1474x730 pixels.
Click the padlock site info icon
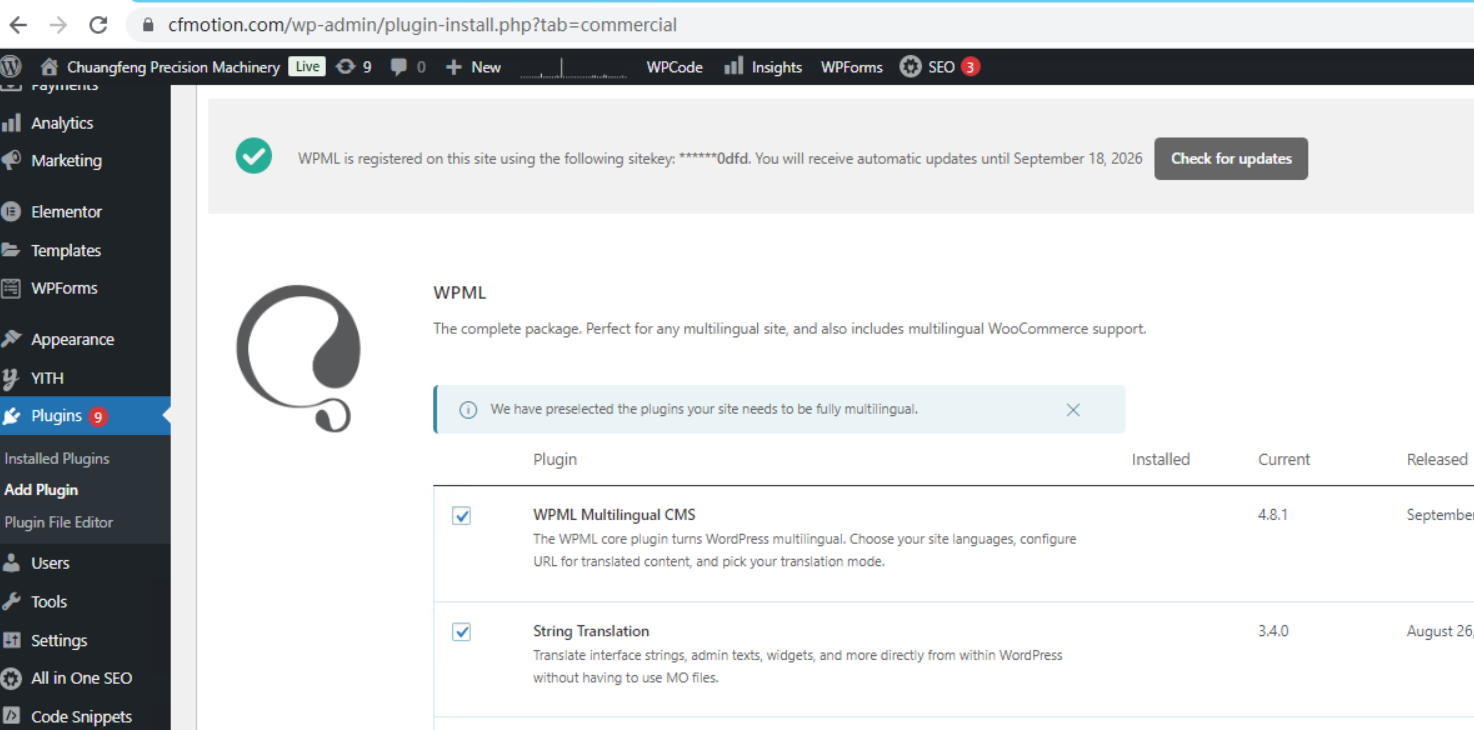[x=148, y=25]
